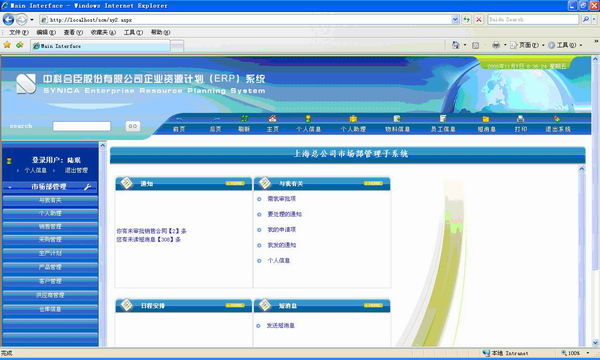Collapse the 市场部管理 sidebar section
This screenshot has width=600, height=360.
point(10,187)
